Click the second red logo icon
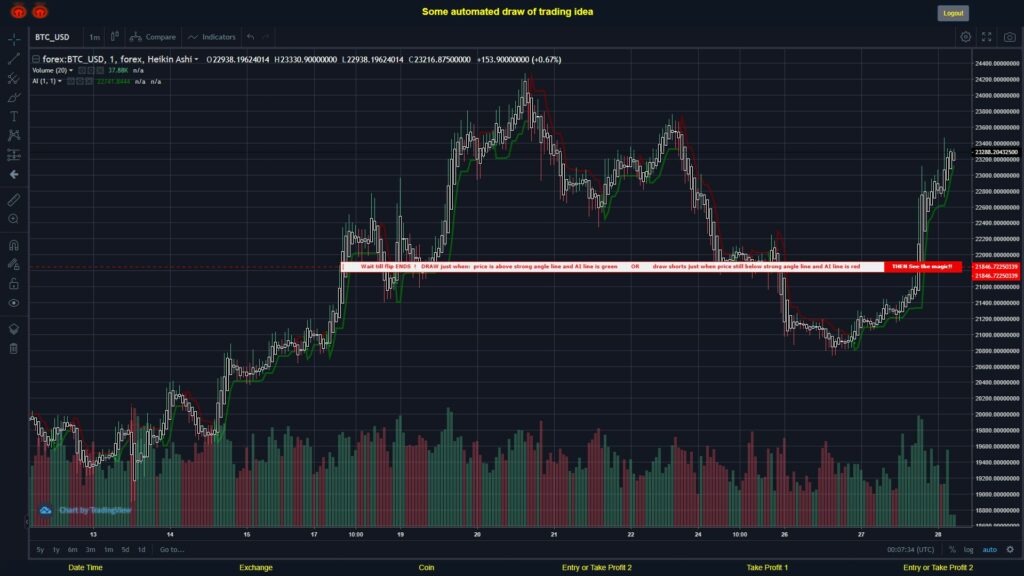The width and height of the screenshot is (1024, 576). point(40,11)
